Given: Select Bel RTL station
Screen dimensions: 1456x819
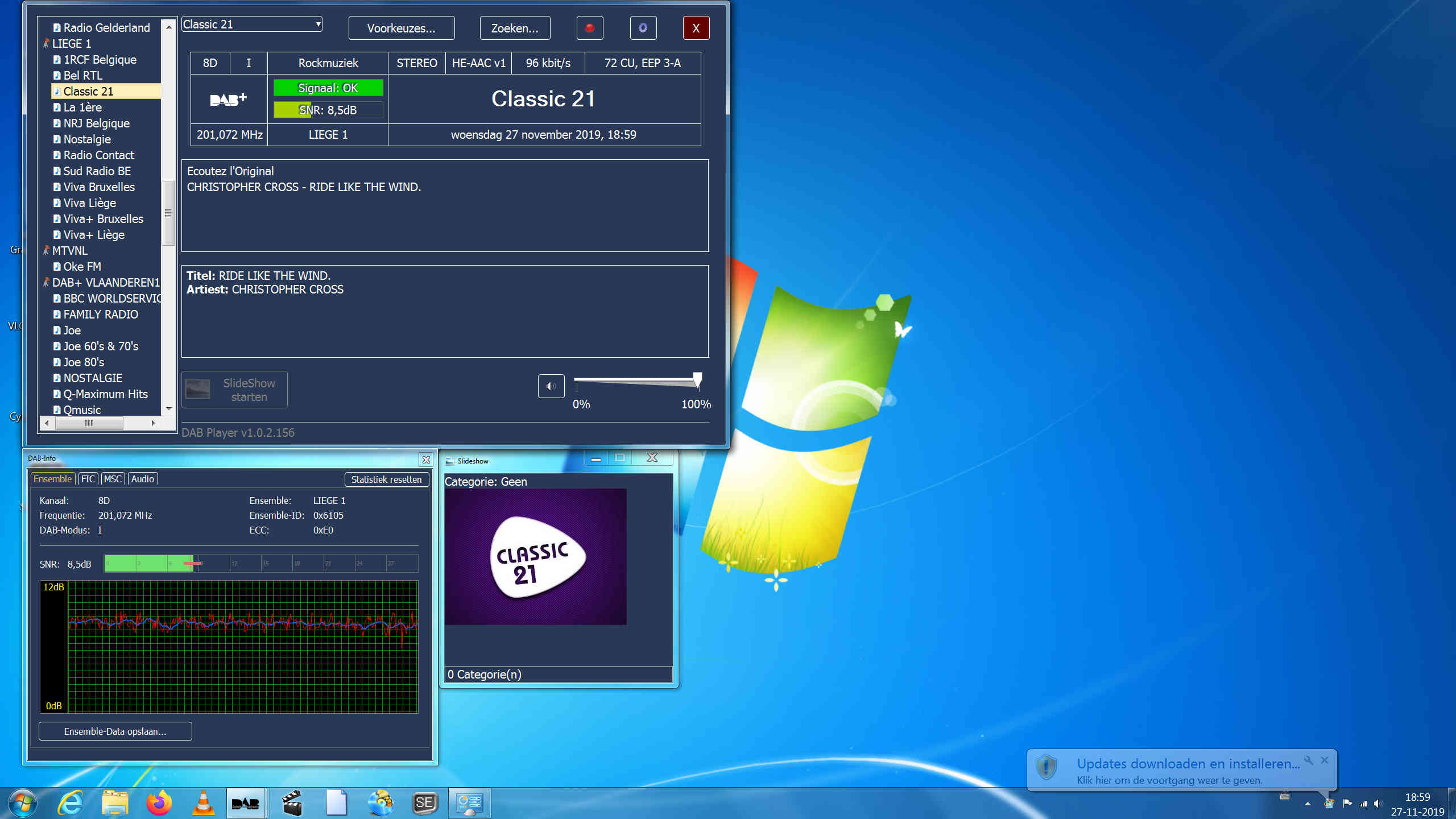Looking at the screenshot, I should tap(82, 75).
